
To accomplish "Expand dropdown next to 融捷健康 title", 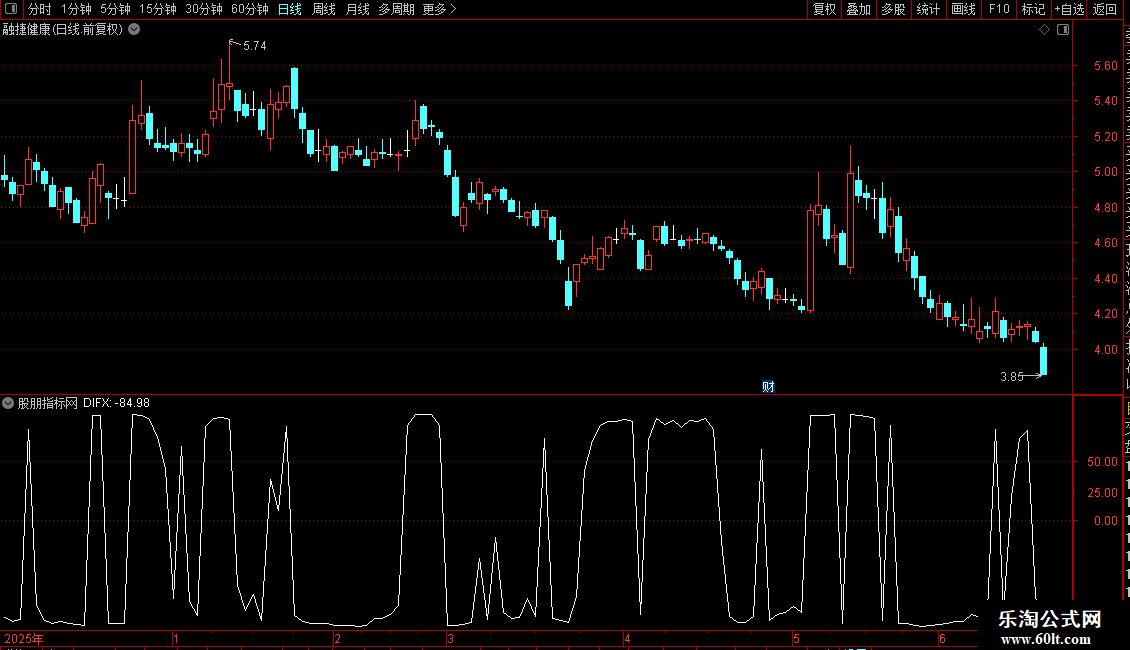I will pos(134,30).
